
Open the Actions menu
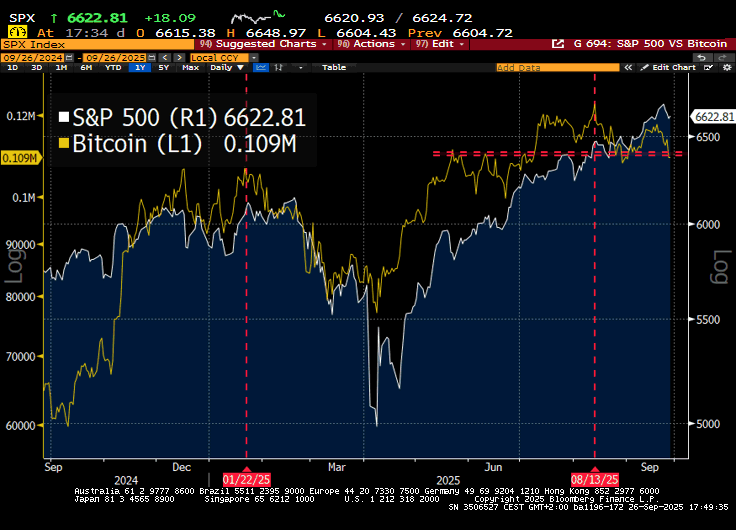tap(376, 45)
